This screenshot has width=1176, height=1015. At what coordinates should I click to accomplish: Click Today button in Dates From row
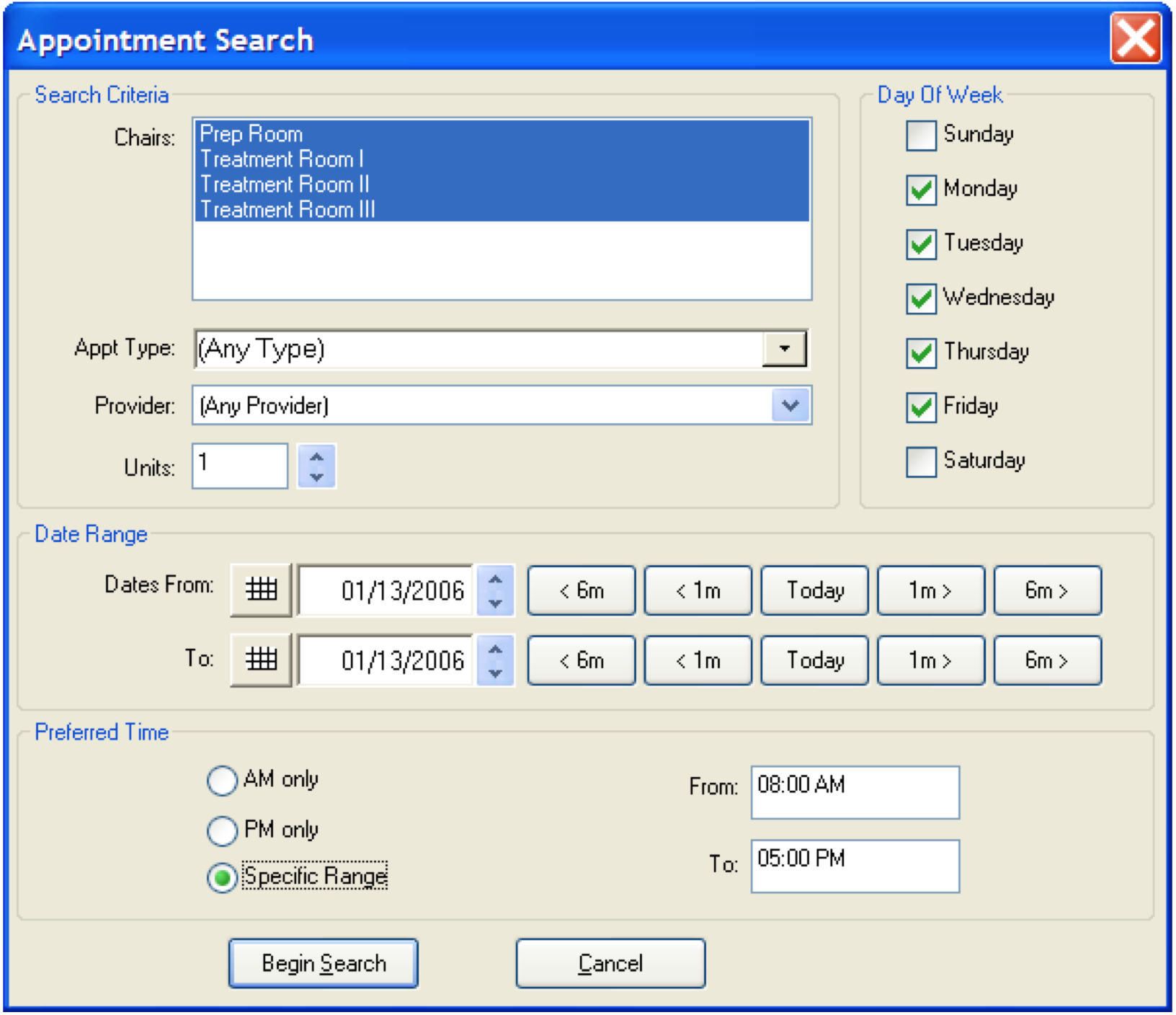814,590
